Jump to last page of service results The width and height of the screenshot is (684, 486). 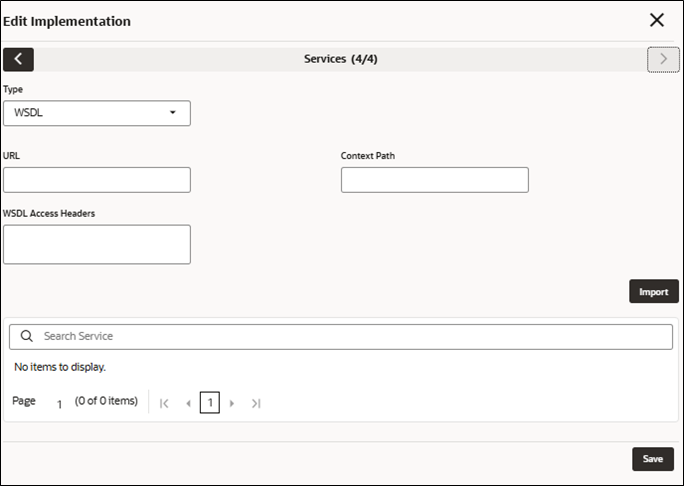tap(256, 403)
